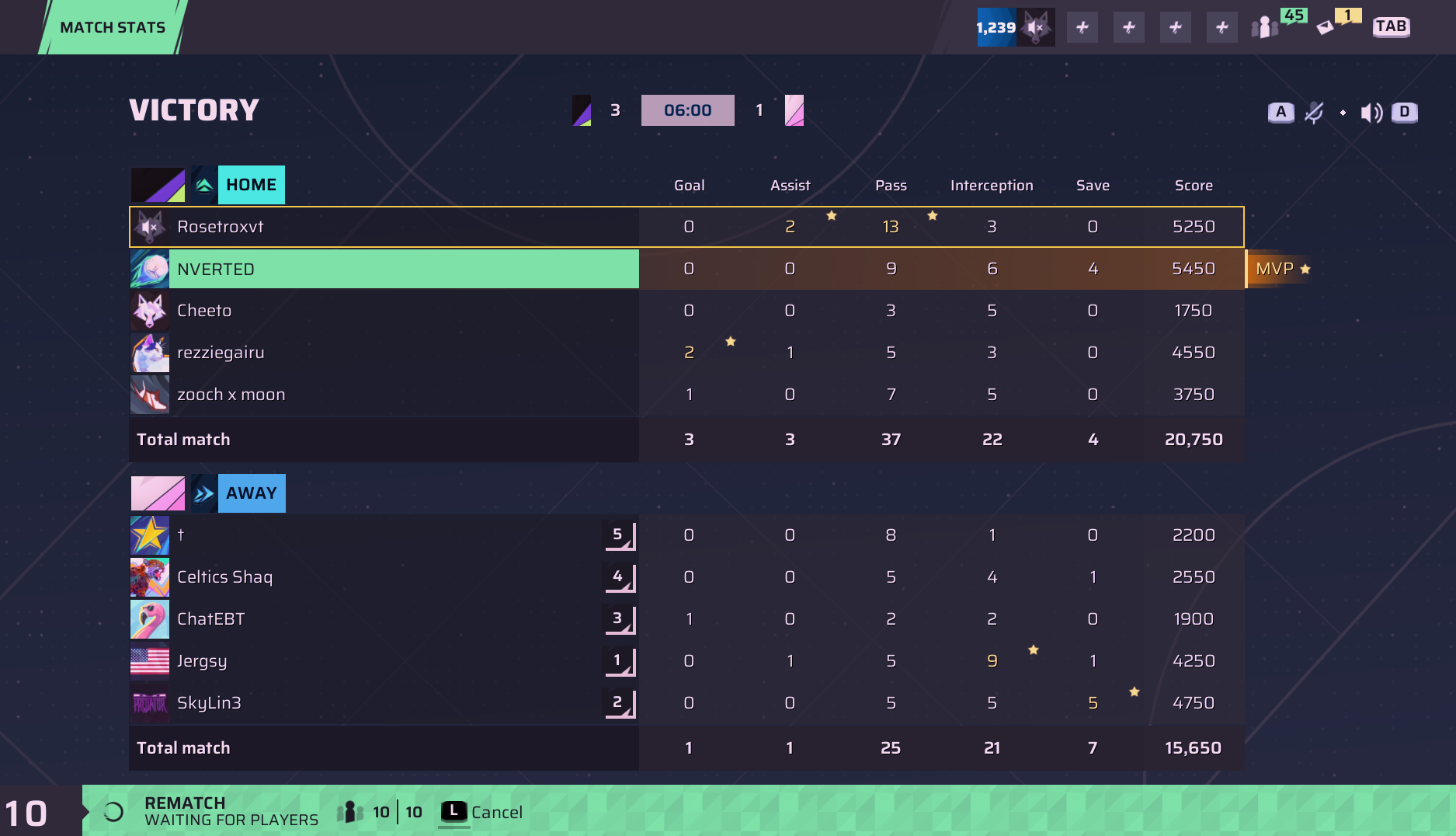Click the rank 4 badge for Celtics Shaq

click(x=620, y=577)
